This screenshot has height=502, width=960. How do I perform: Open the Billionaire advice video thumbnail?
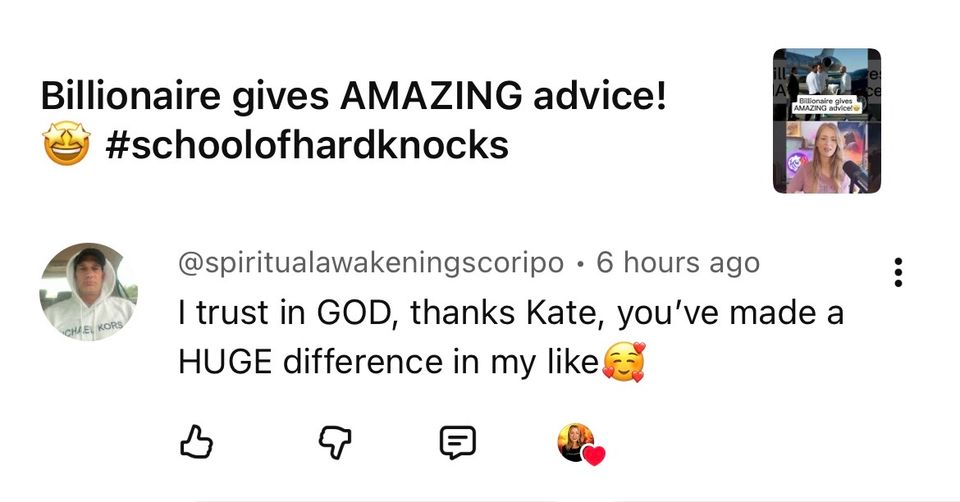point(826,120)
